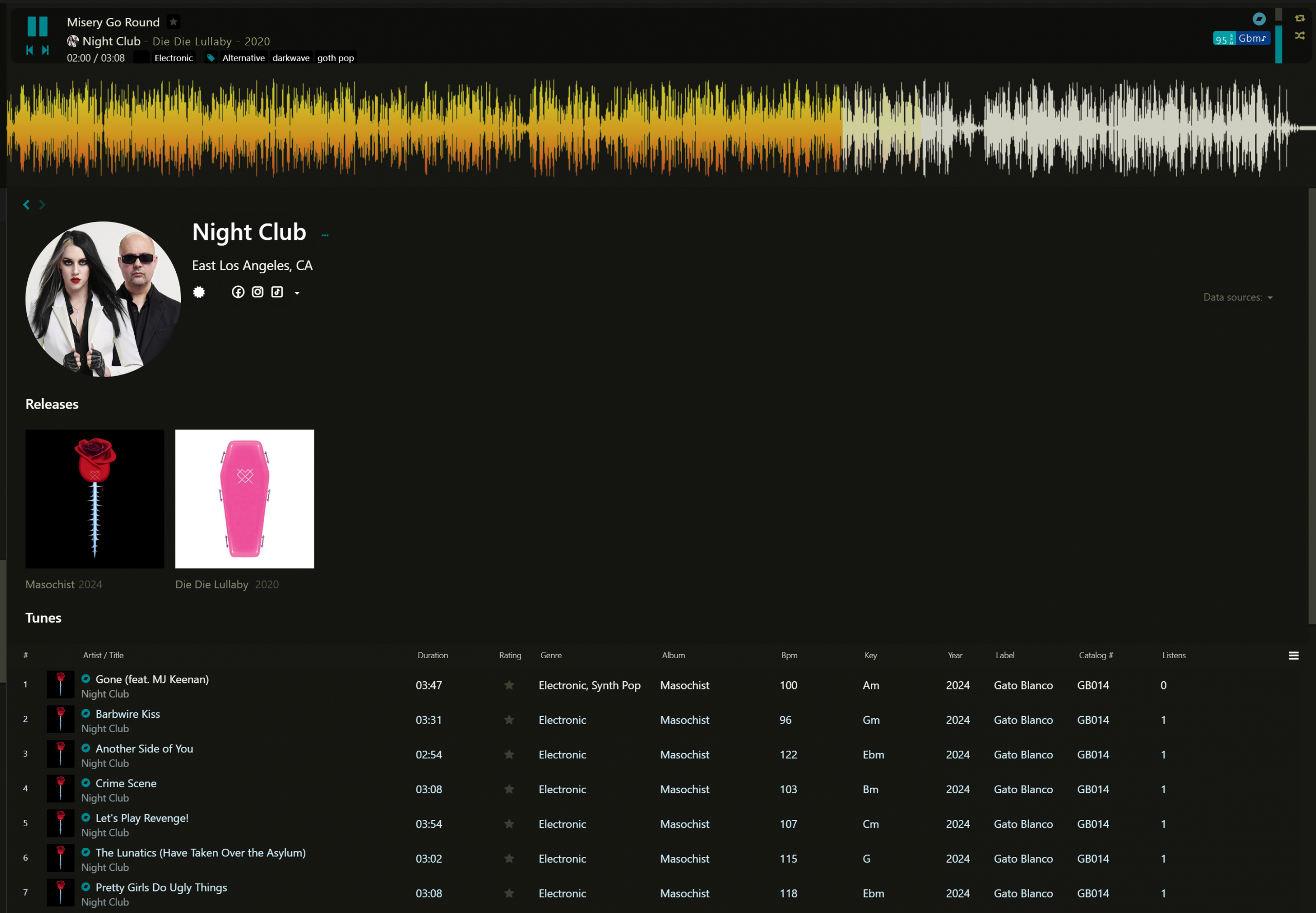
Task: Open Night Club's Instagram page
Action: [258, 292]
